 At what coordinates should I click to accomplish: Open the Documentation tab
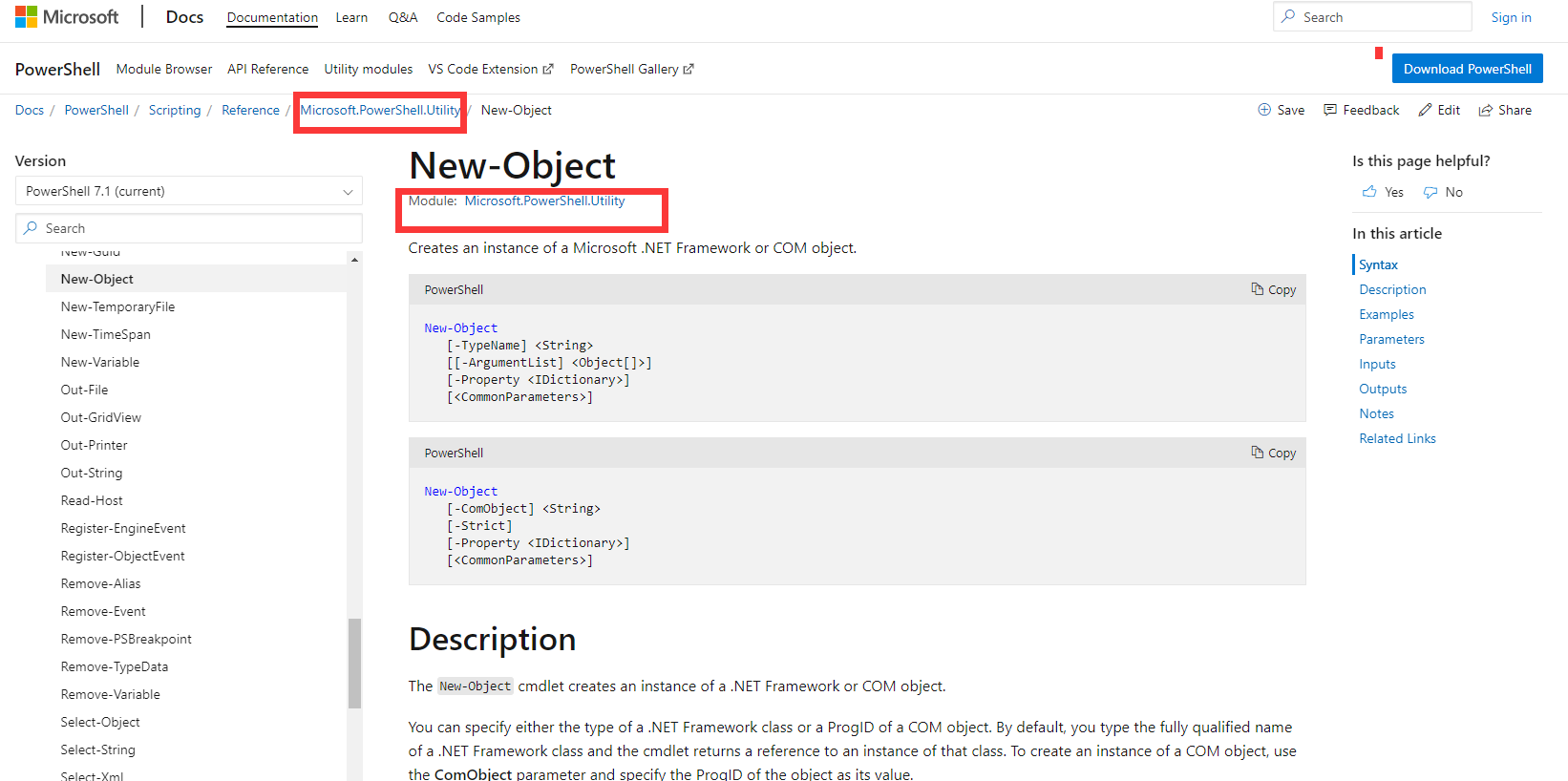(x=272, y=17)
